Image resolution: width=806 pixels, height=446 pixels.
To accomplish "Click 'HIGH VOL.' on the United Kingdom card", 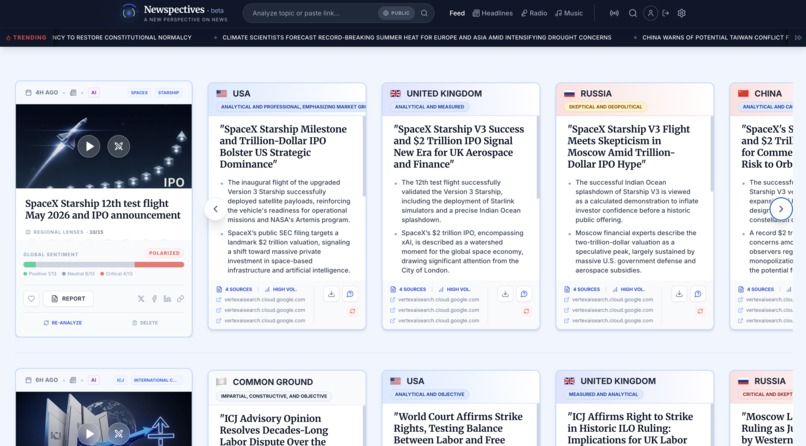I will tap(454, 289).
